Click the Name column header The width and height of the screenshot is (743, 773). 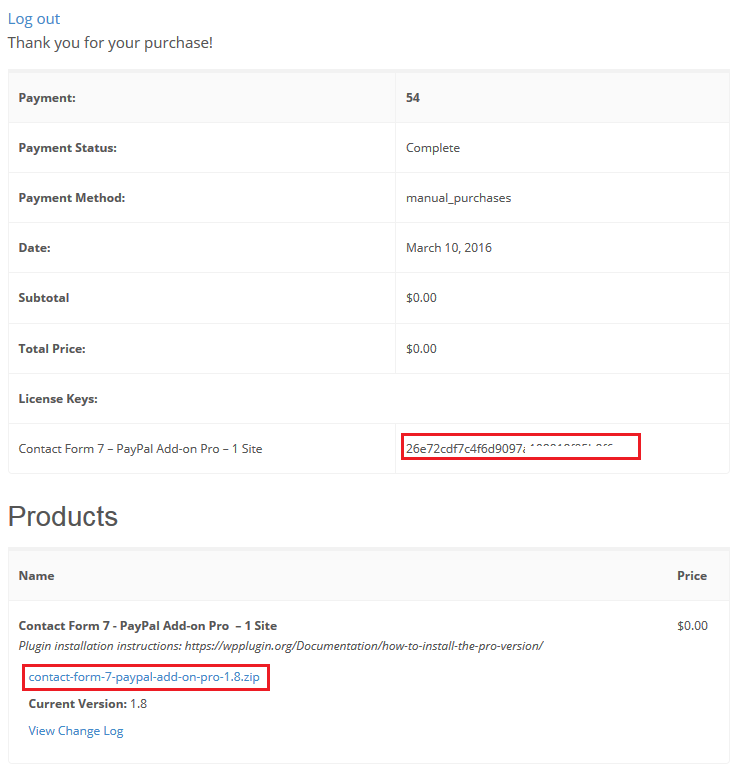36,576
